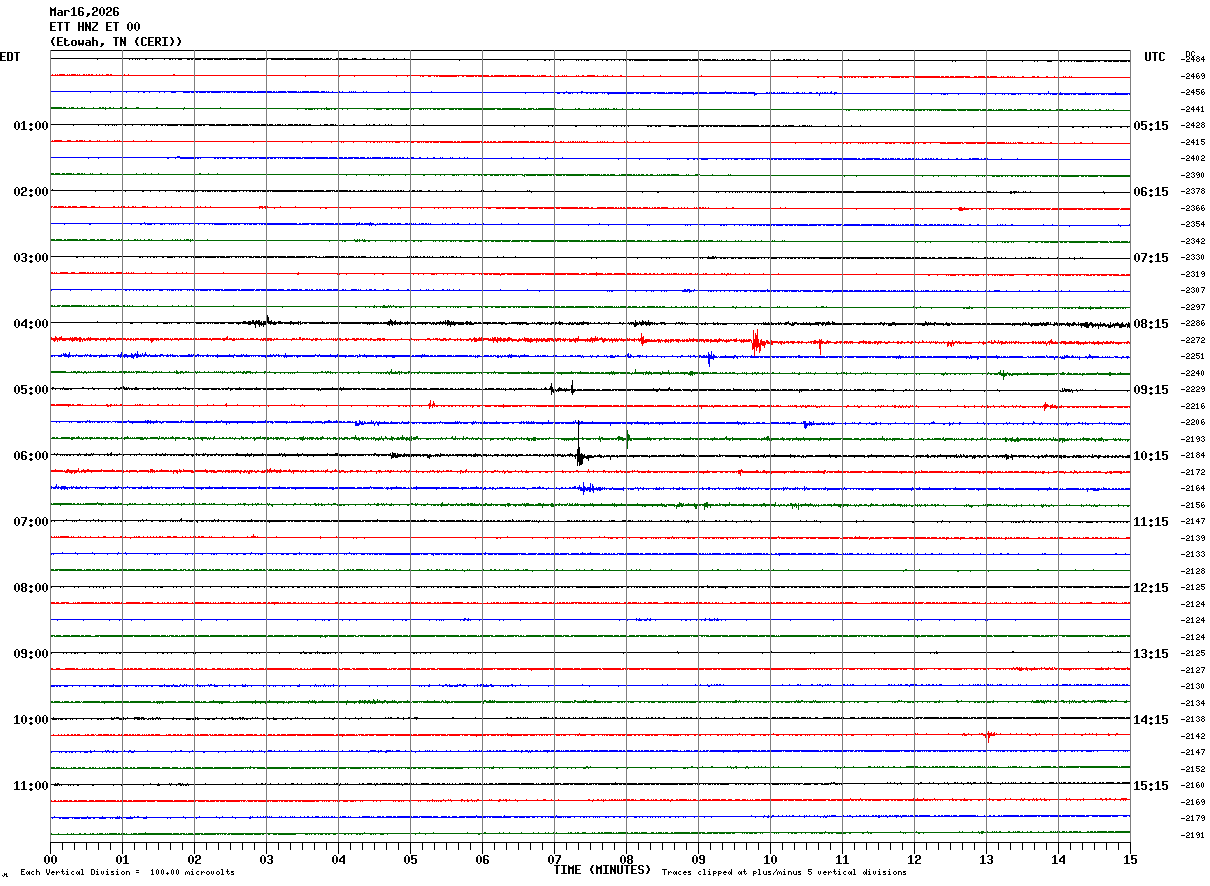Pick the DC offset value -2164
The height and width of the screenshot is (886, 1210).
pos(1193,489)
